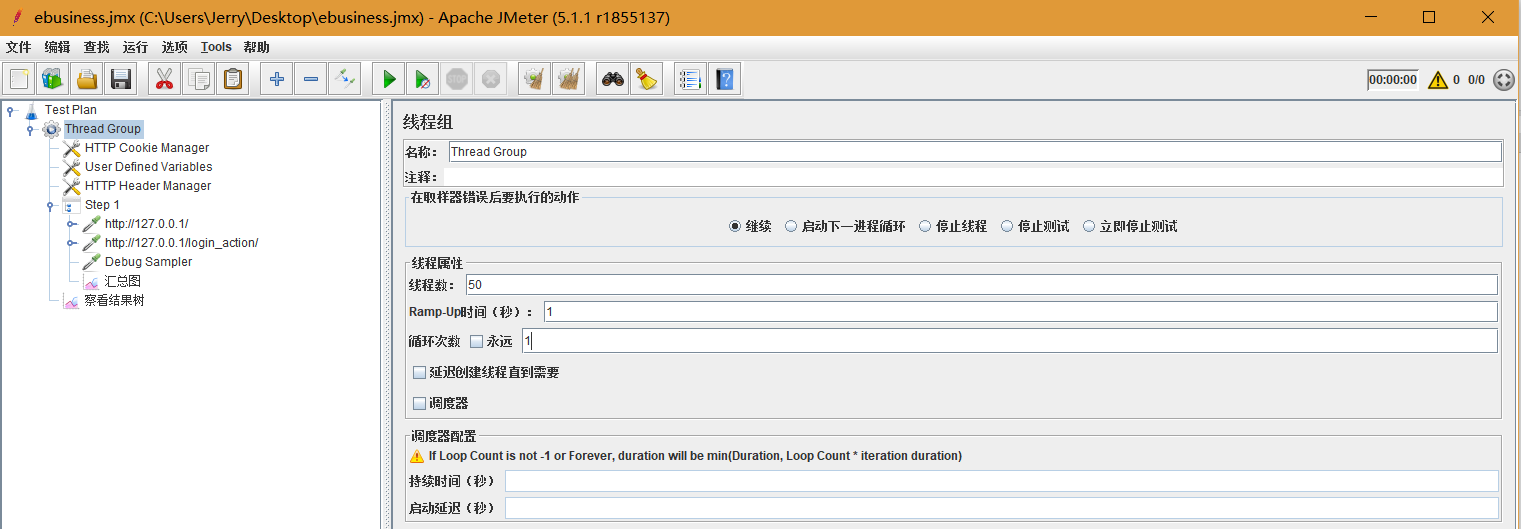1521x529 pixels.
Task: Select the 汇总图 listener
Action: (122, 281)
